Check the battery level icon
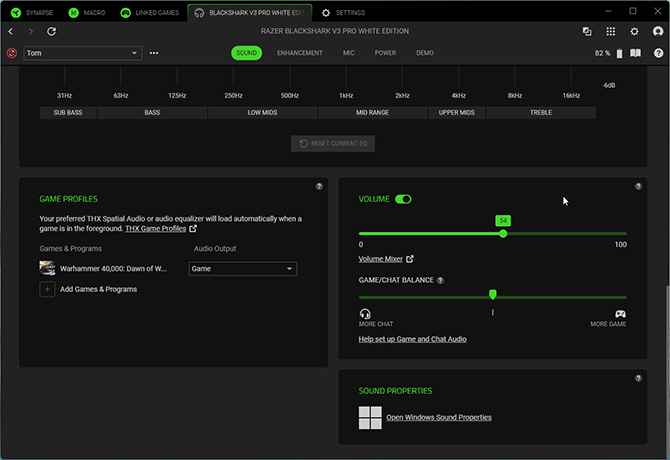The image size is (670, 460). pos(619,53)
